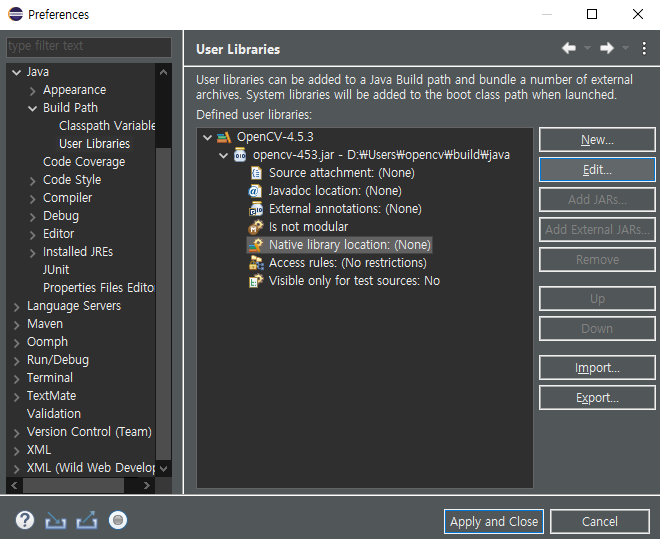Image resolution: width=660 pixels, height=539 pixels.
Task: Select Validation preference page
Action: click(54, 414)
